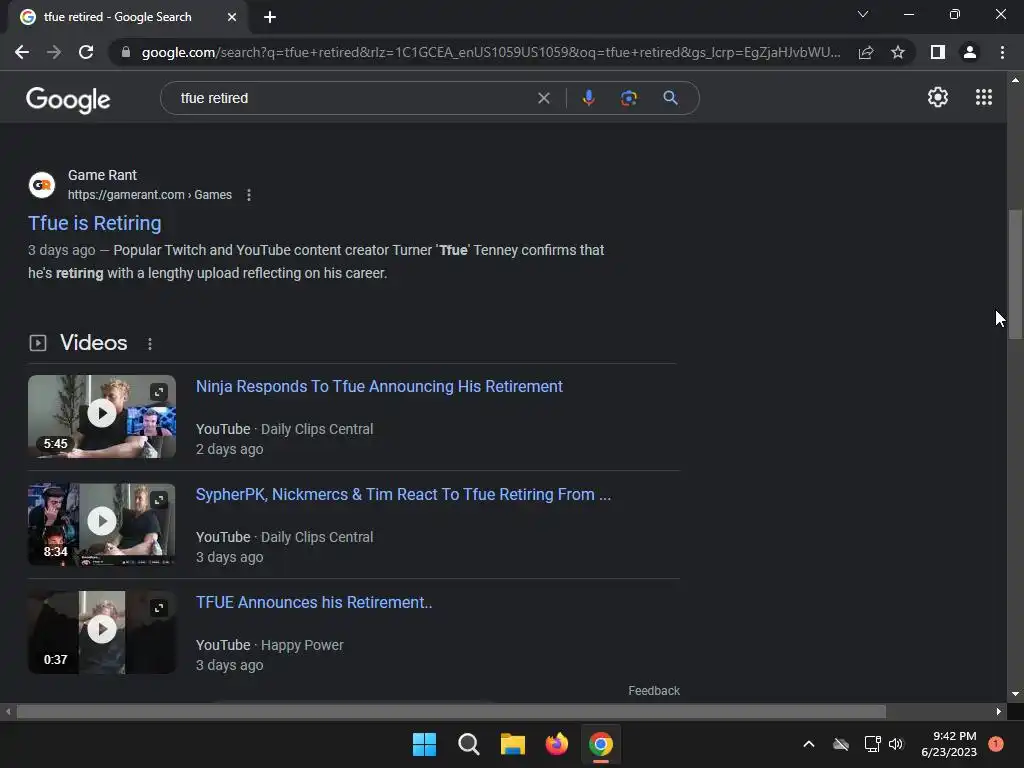
Task: Reload the Google search page
Action: click(86, 52)
